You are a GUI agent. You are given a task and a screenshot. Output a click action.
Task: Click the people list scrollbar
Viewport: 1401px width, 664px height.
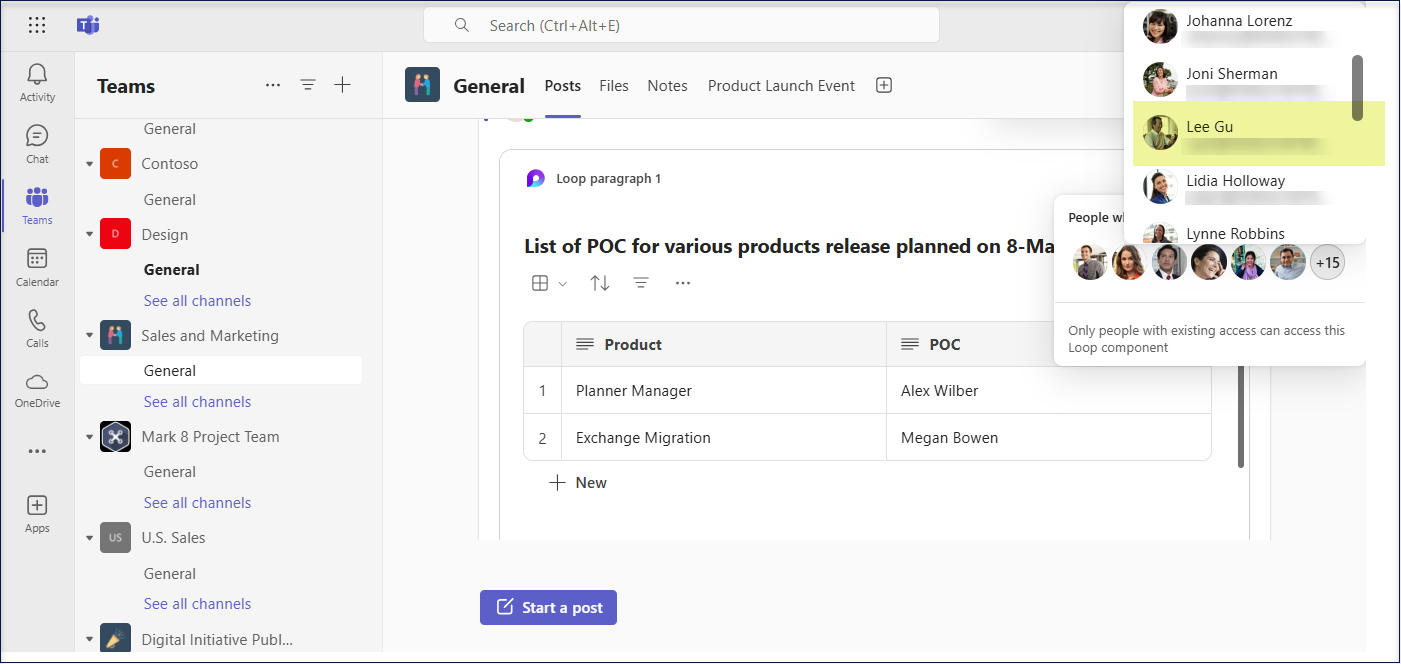click(x=1357, y=88)
